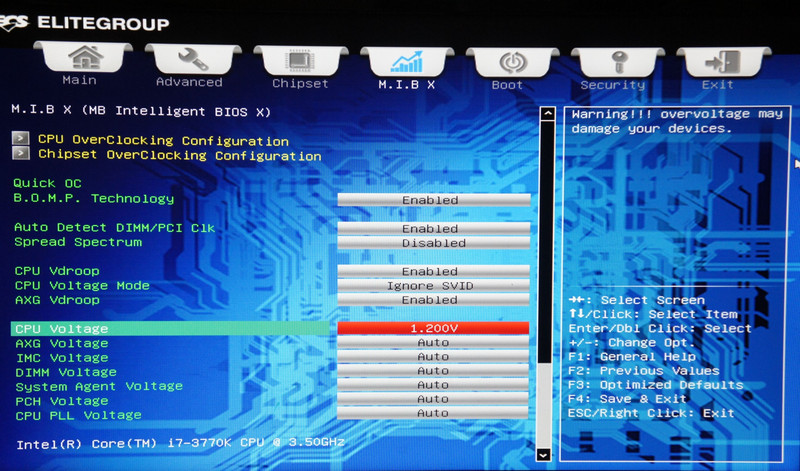Switch to the Boot tab label
The width and height of the screenshot is (800, 471).
(x=507, y=85)
